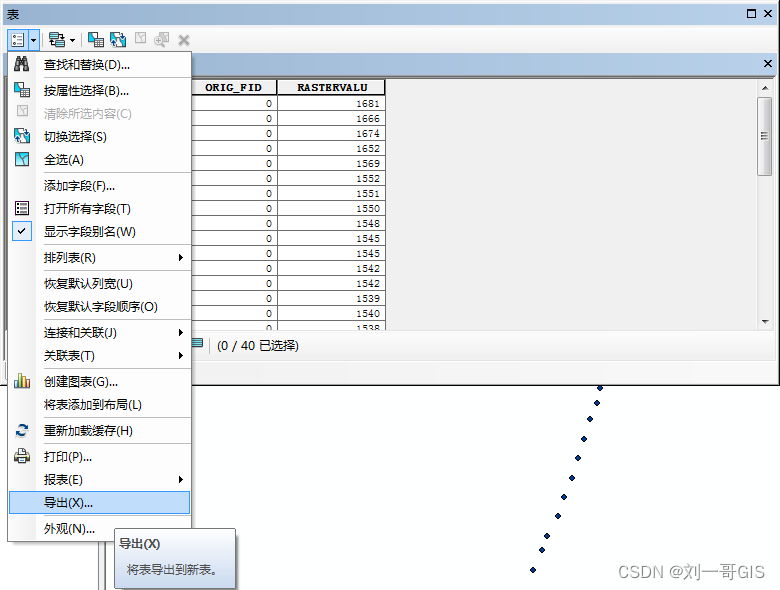Select cell with value 1674

click(332, 133)
